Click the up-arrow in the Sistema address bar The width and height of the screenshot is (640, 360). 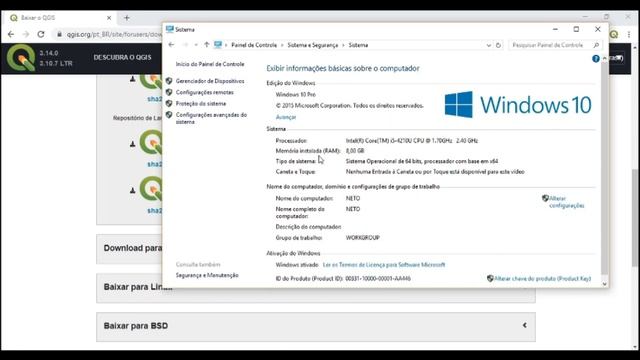point(207,45)
